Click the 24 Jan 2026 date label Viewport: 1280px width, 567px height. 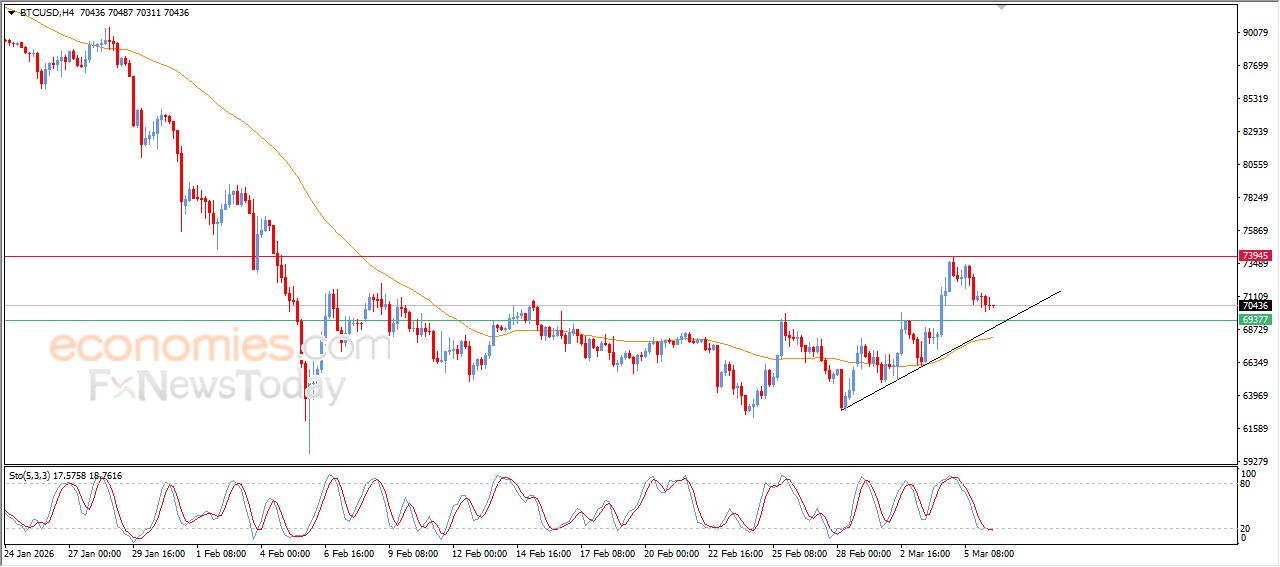[28, 552]
